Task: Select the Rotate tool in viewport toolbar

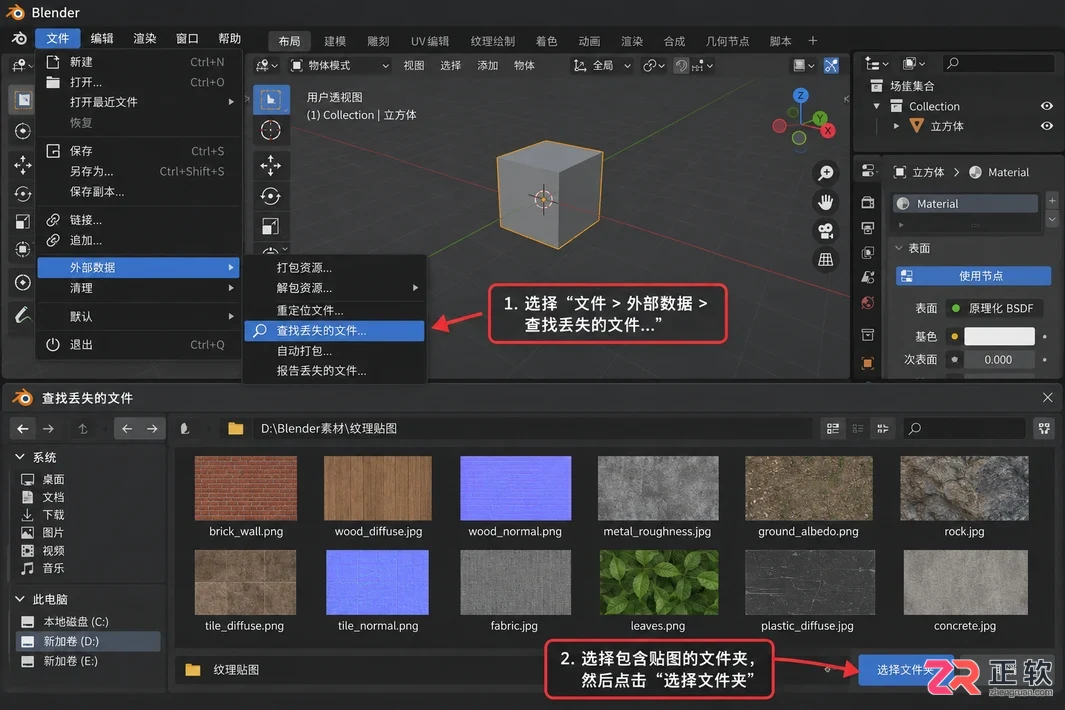Action: (271, 196)
